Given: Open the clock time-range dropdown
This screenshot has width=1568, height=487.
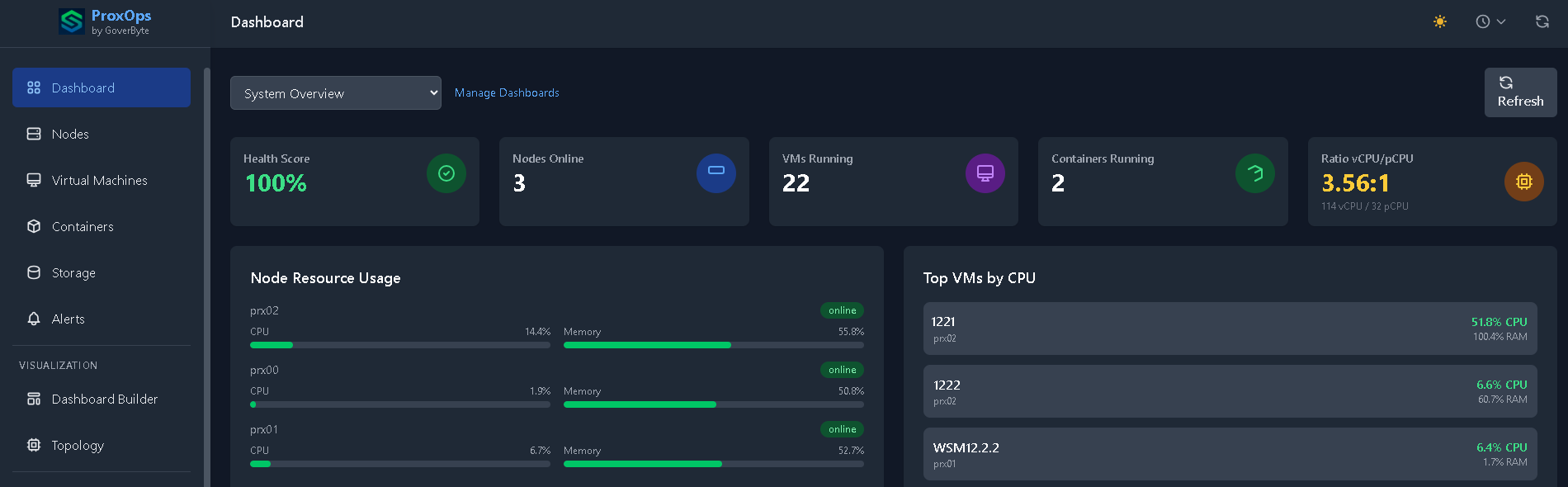Looking at the screenshot, I should pyautogui.click(x=1490, y=21).
